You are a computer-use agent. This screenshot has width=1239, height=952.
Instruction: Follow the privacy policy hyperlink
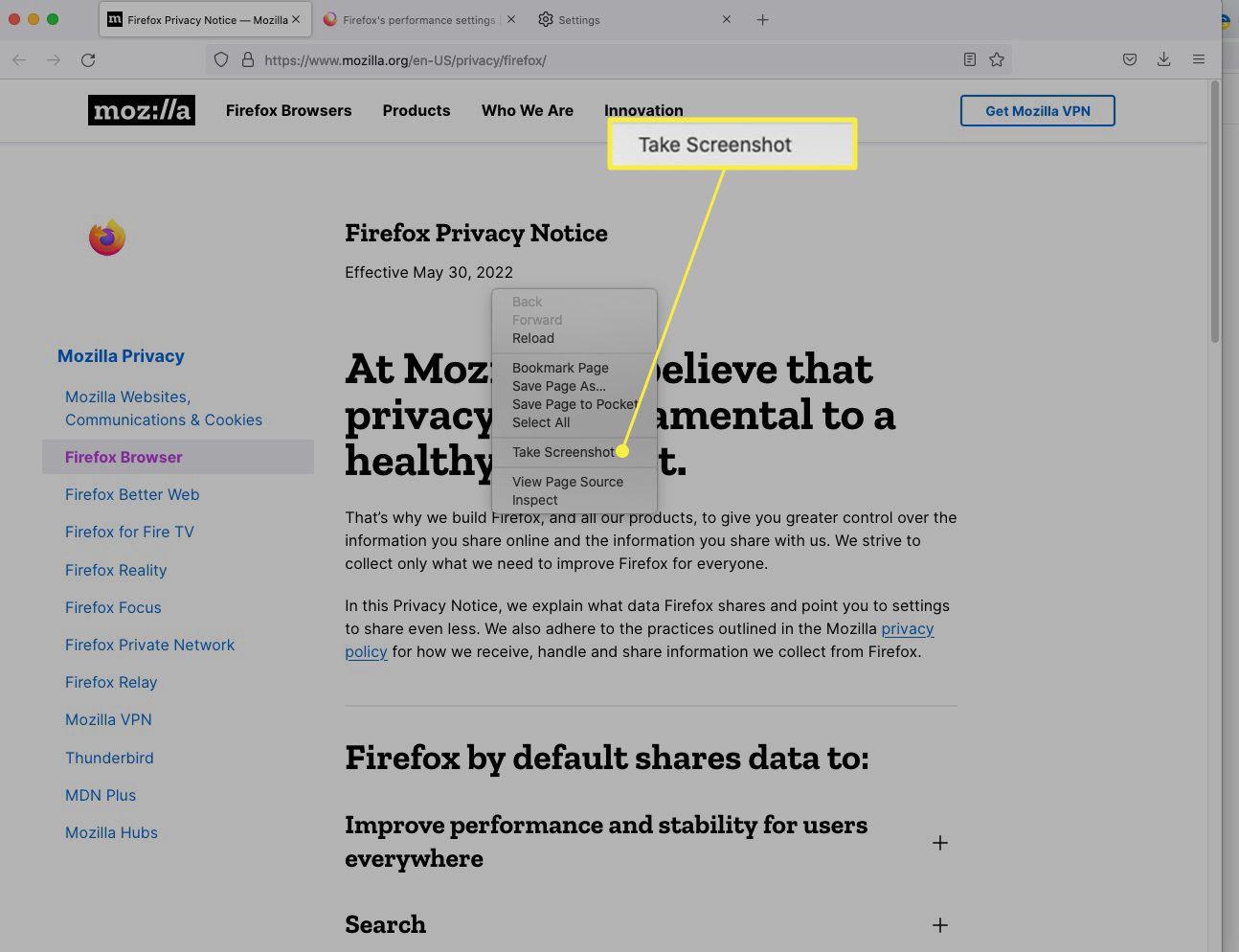tap(908, 628)
